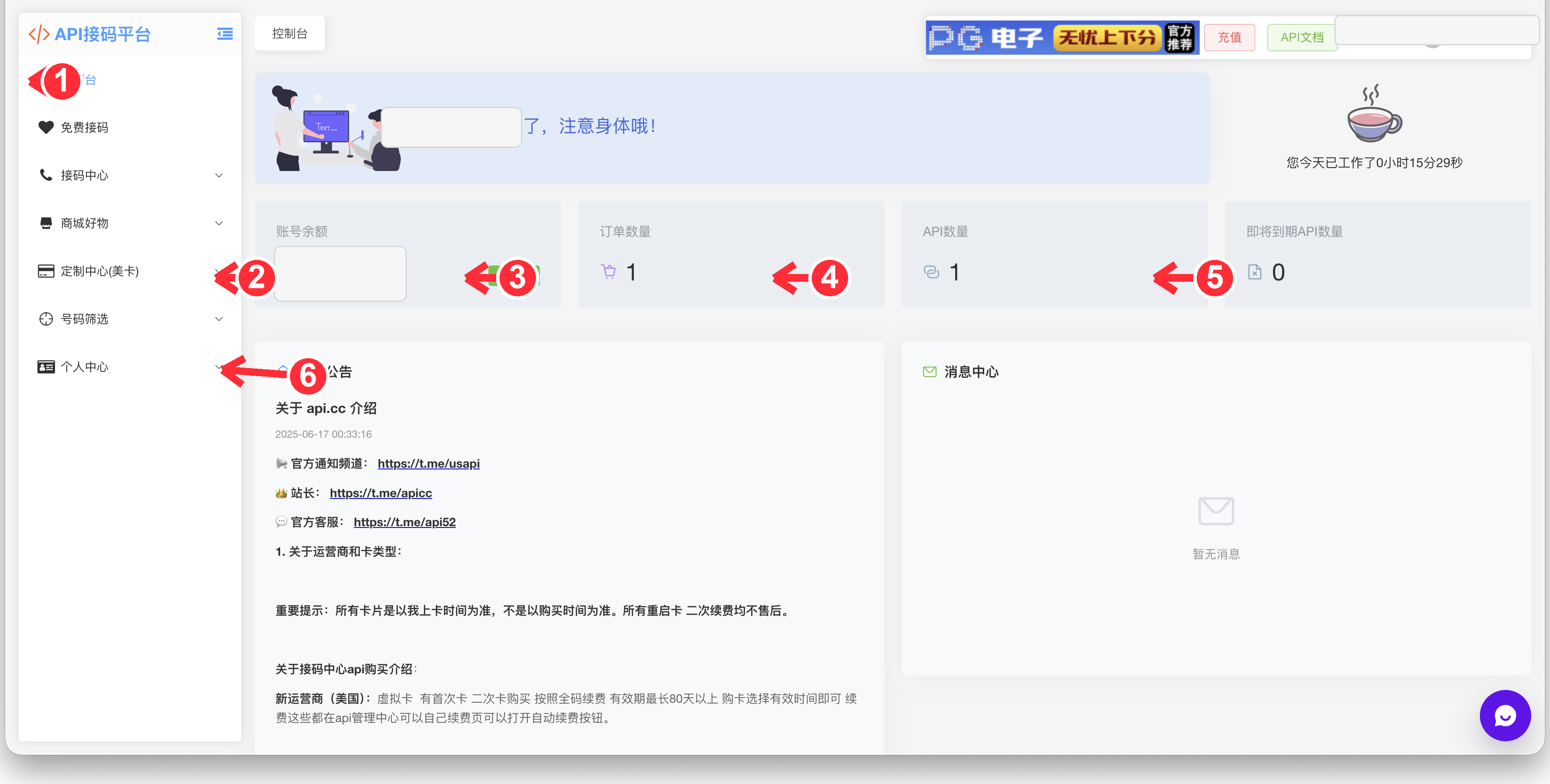The width and height of the screenshot is (1550, 784).
Task: Click the API文档 button
Action: [1302, 37]
